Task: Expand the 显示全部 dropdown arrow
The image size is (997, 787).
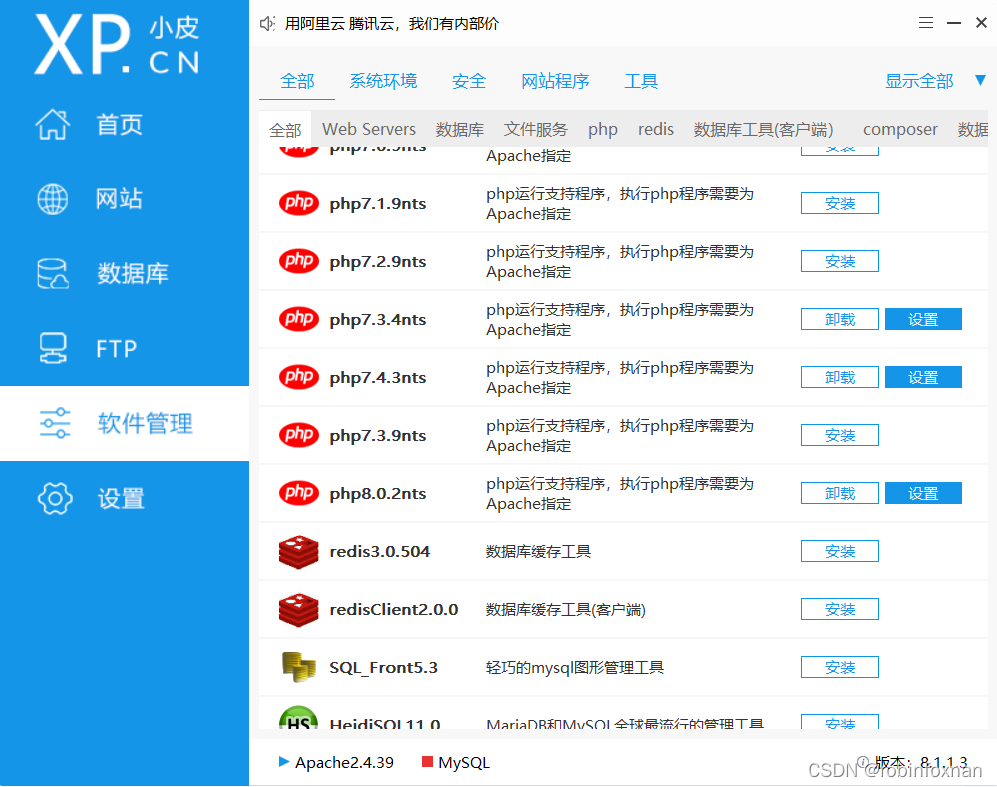Action: (980, 81)
